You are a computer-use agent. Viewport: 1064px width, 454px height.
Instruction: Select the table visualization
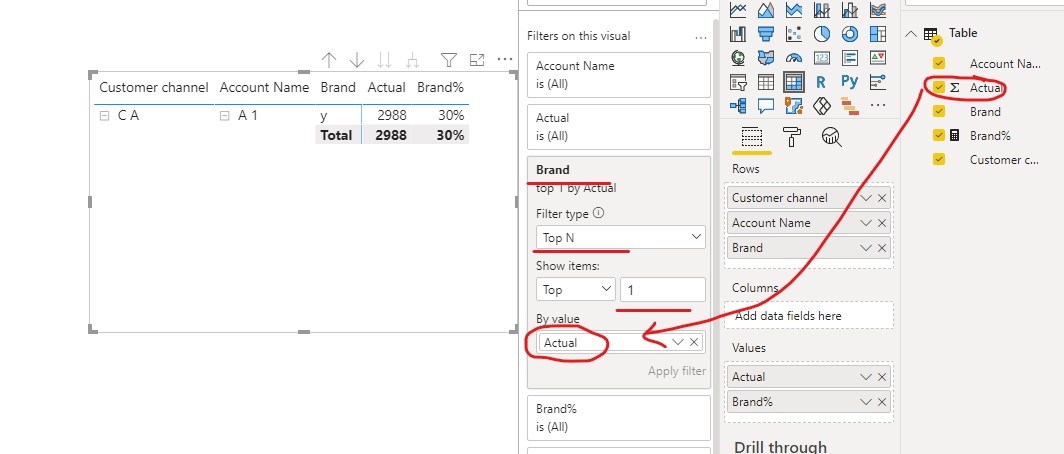tap(766, 82)
